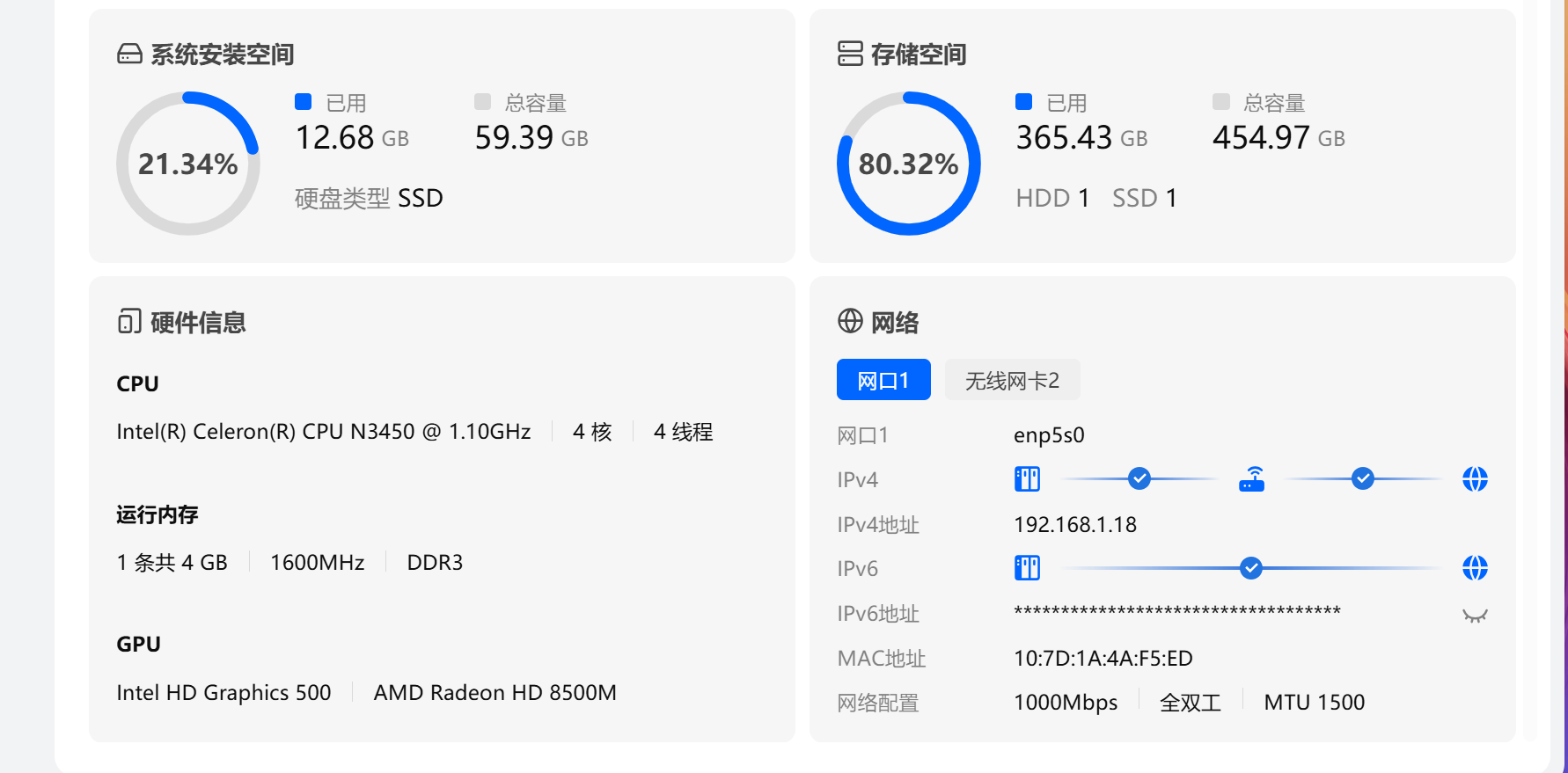Click the 硬件信息 card heading

(x=198, y=323)
